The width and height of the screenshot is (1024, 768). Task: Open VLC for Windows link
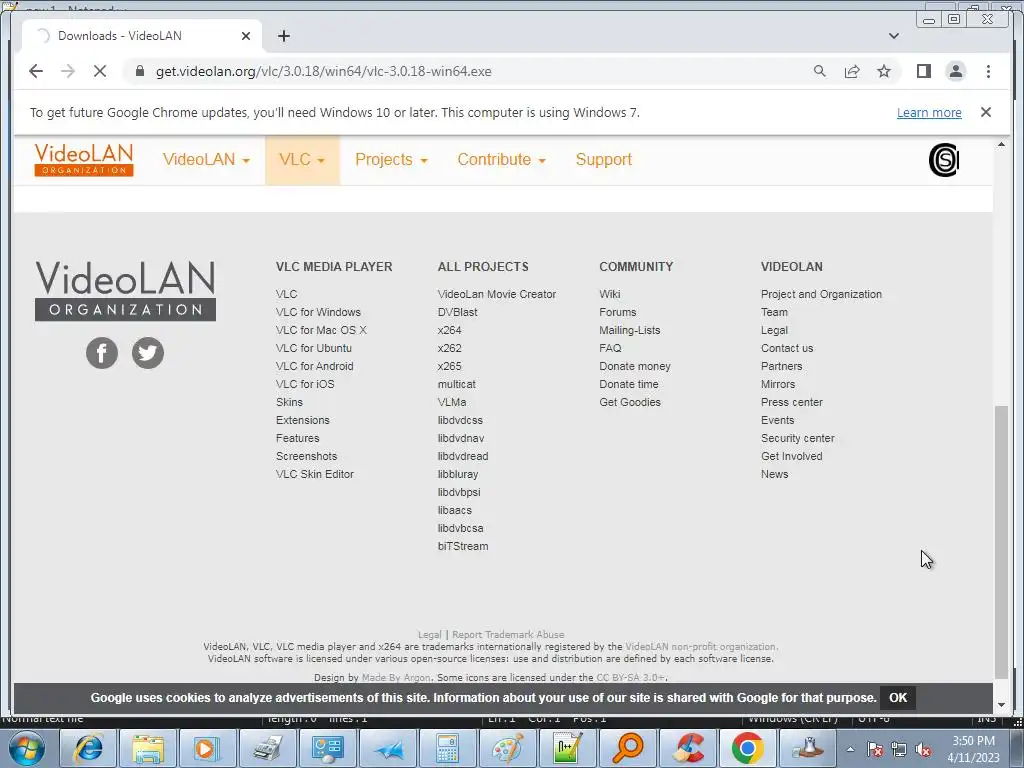[x=318, y=312]
